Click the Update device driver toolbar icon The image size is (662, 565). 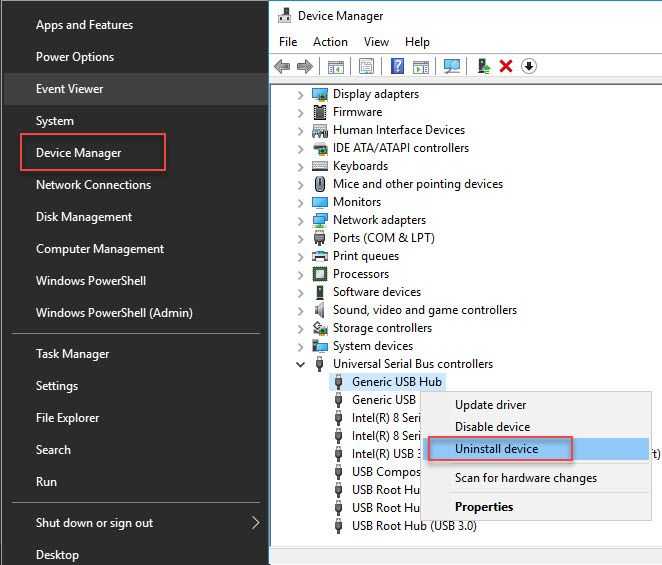point(483,66)
